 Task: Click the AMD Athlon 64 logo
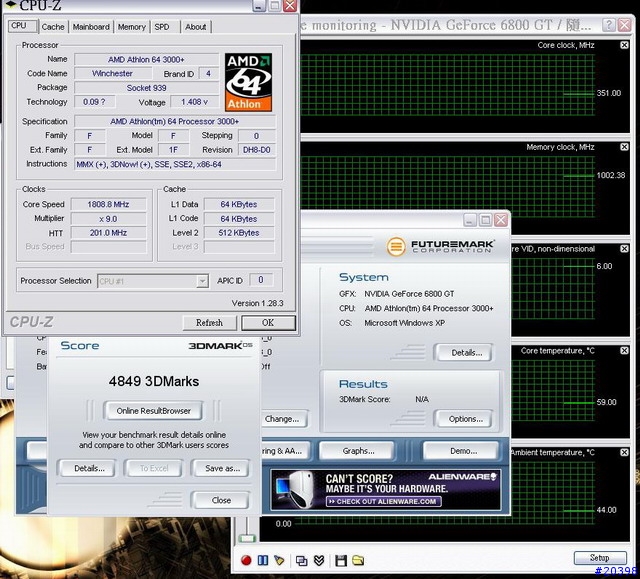(x=248, y=82)
